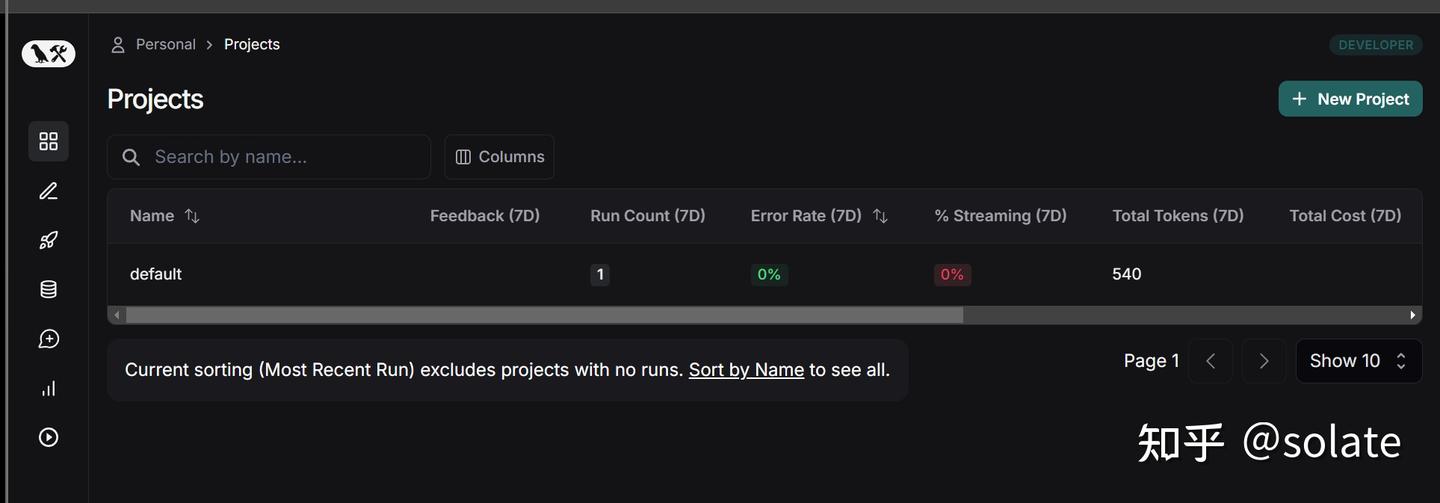Click the Total Cost (7D) column header
Screen dimensions: 1440x503
coord(1345,216)
